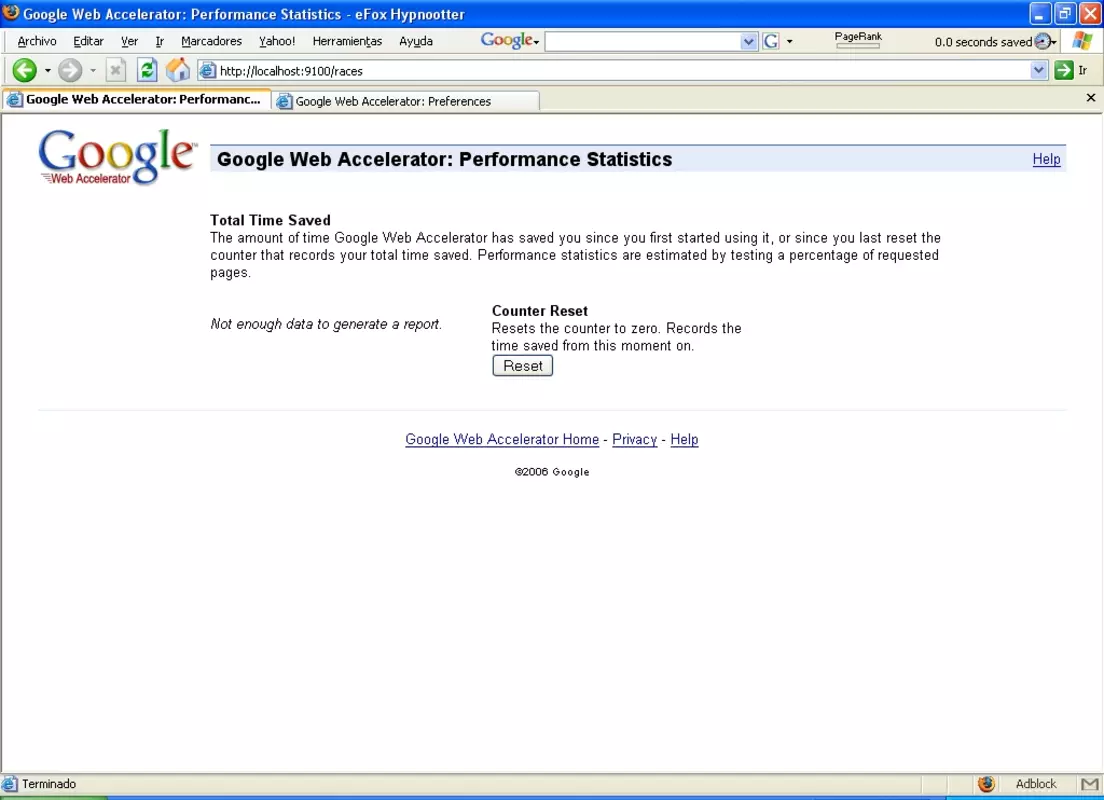Open the Yahoo! menu

pos(277,41)
